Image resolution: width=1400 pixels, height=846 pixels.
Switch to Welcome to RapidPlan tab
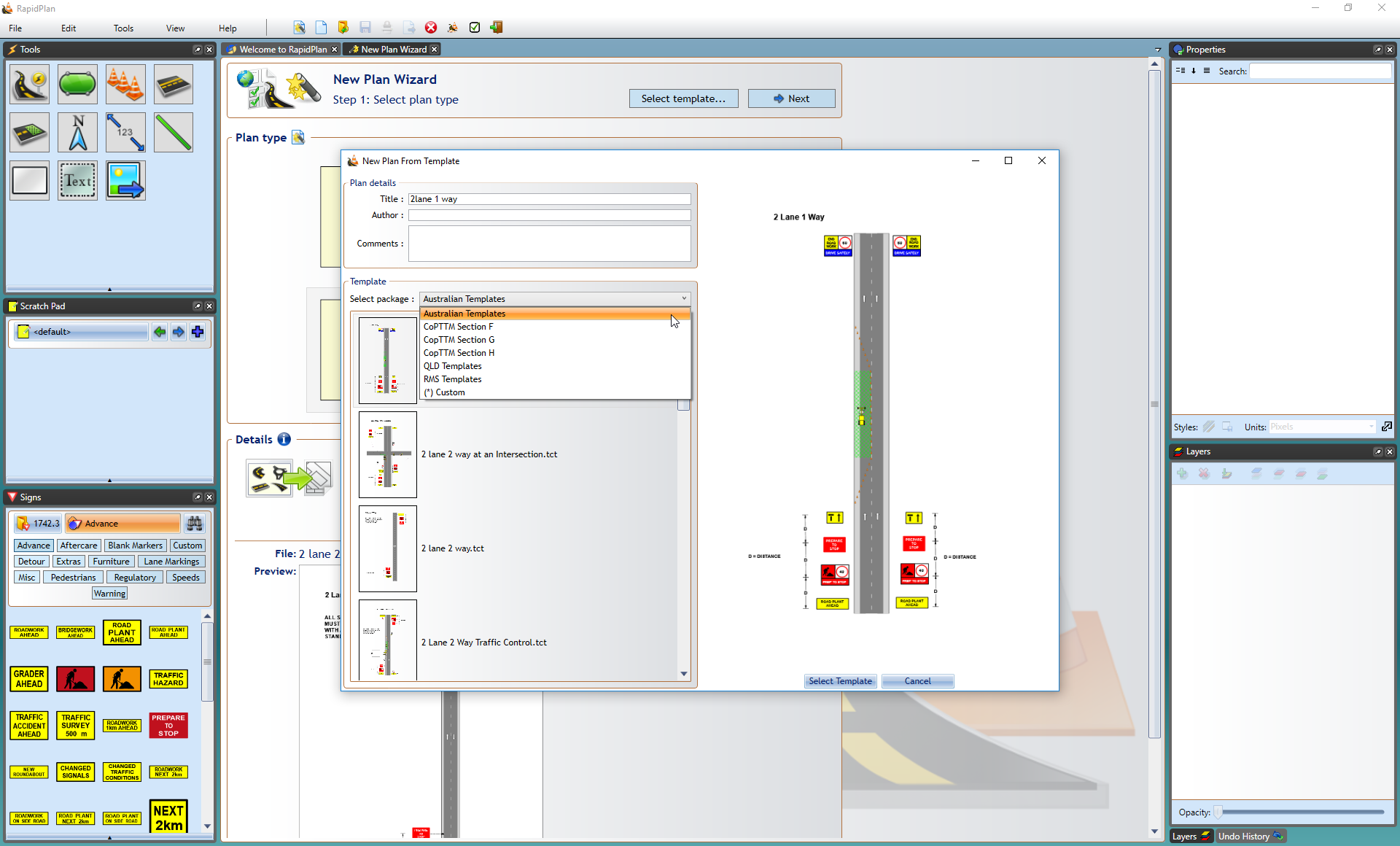(283, 50)
